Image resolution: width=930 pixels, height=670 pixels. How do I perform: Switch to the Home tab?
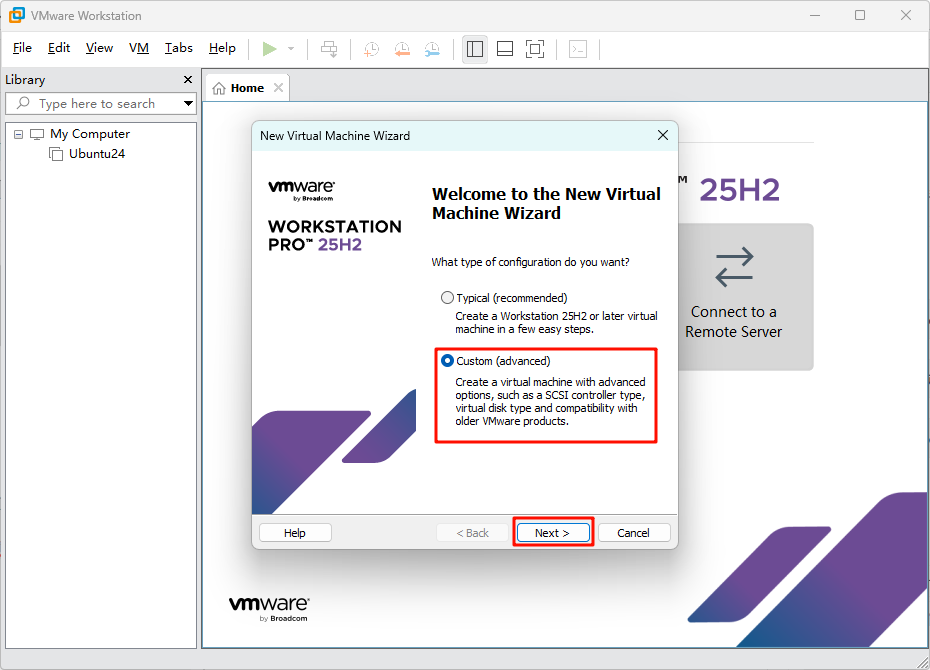247,88
